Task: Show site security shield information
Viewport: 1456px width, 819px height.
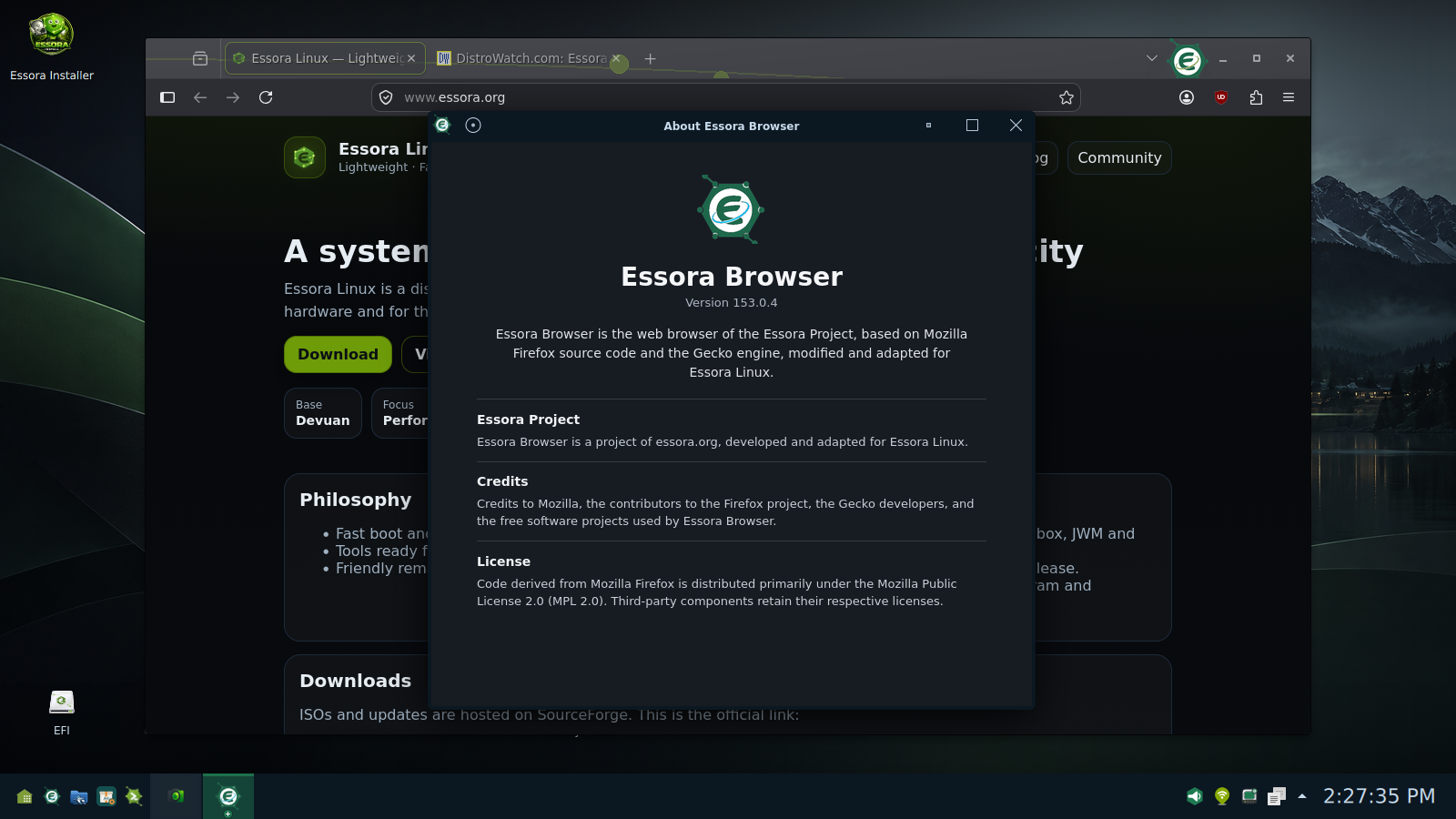Action: click(x=386, y=97)
